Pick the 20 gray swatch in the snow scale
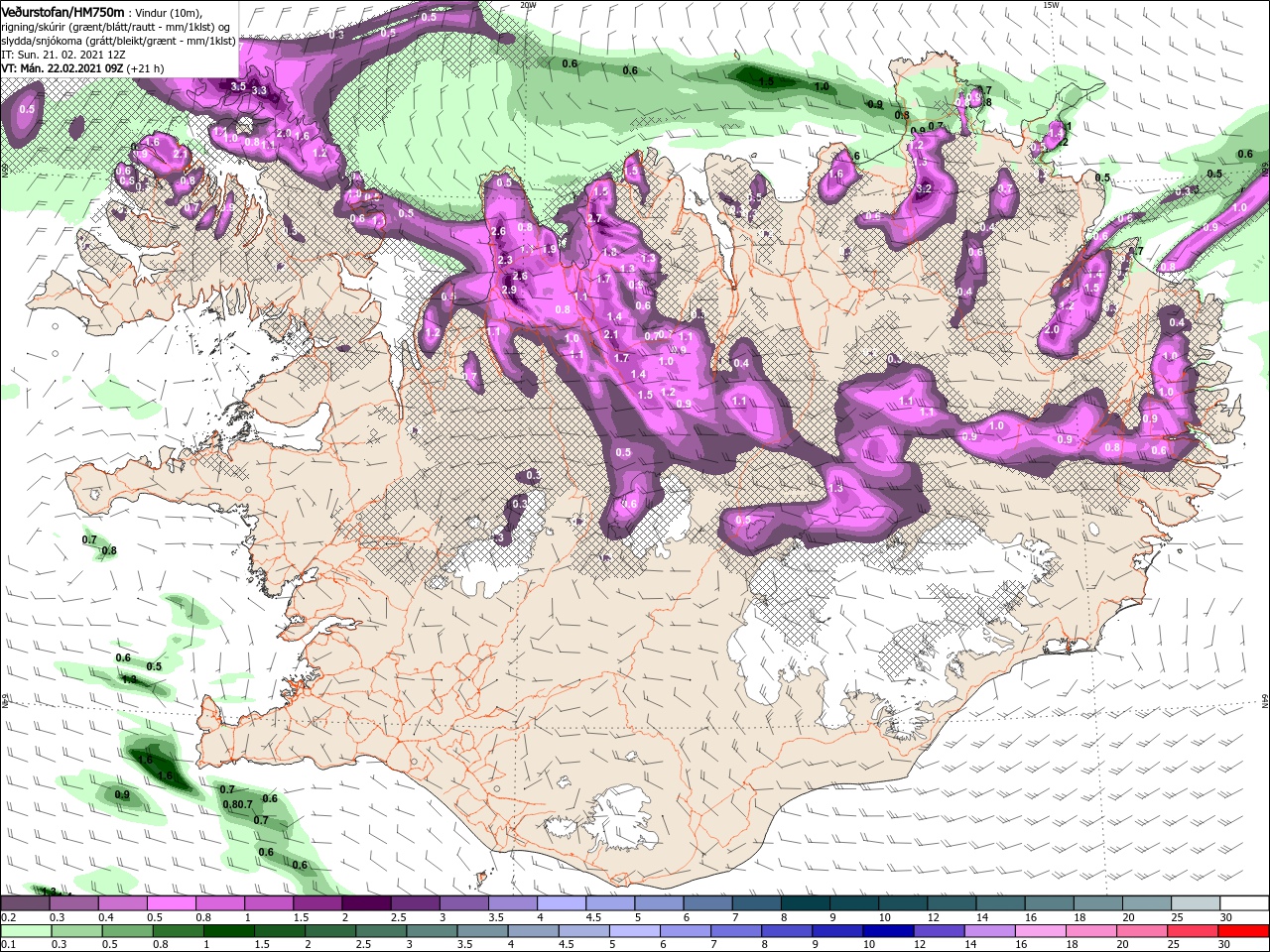Viewport: 1270px width, 952px height. (1146, 903)
